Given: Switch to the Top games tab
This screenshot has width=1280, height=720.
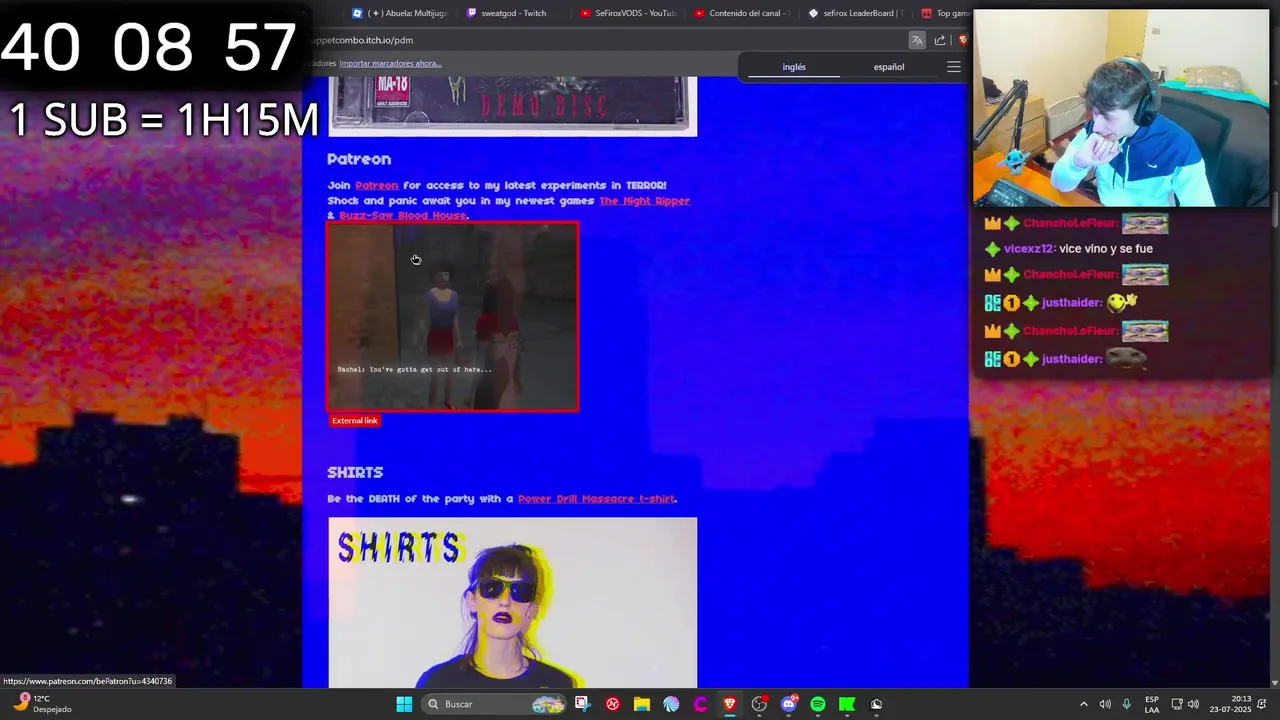Looking at the screenshot, I should (x=945, y=13).
